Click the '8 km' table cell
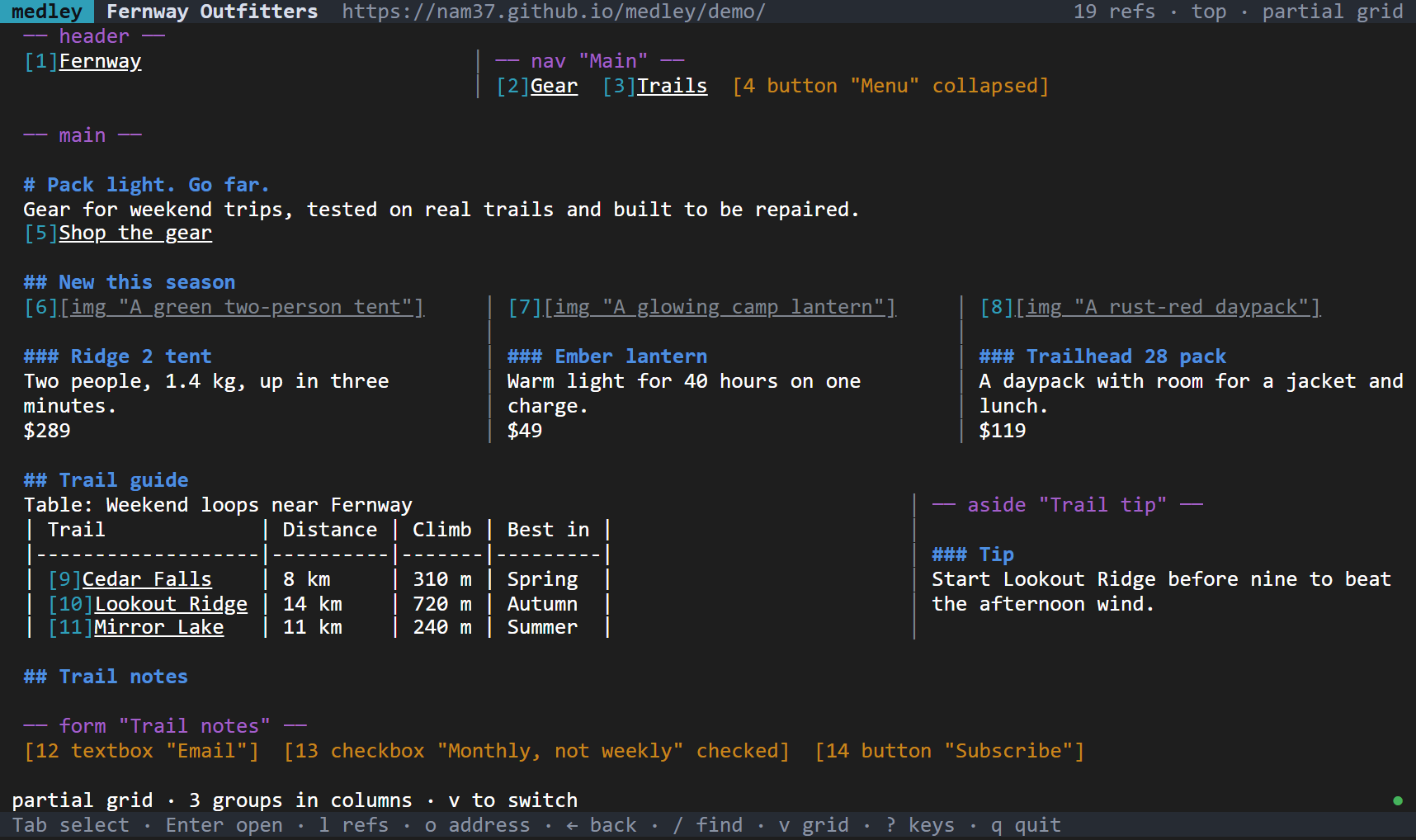 307,579
